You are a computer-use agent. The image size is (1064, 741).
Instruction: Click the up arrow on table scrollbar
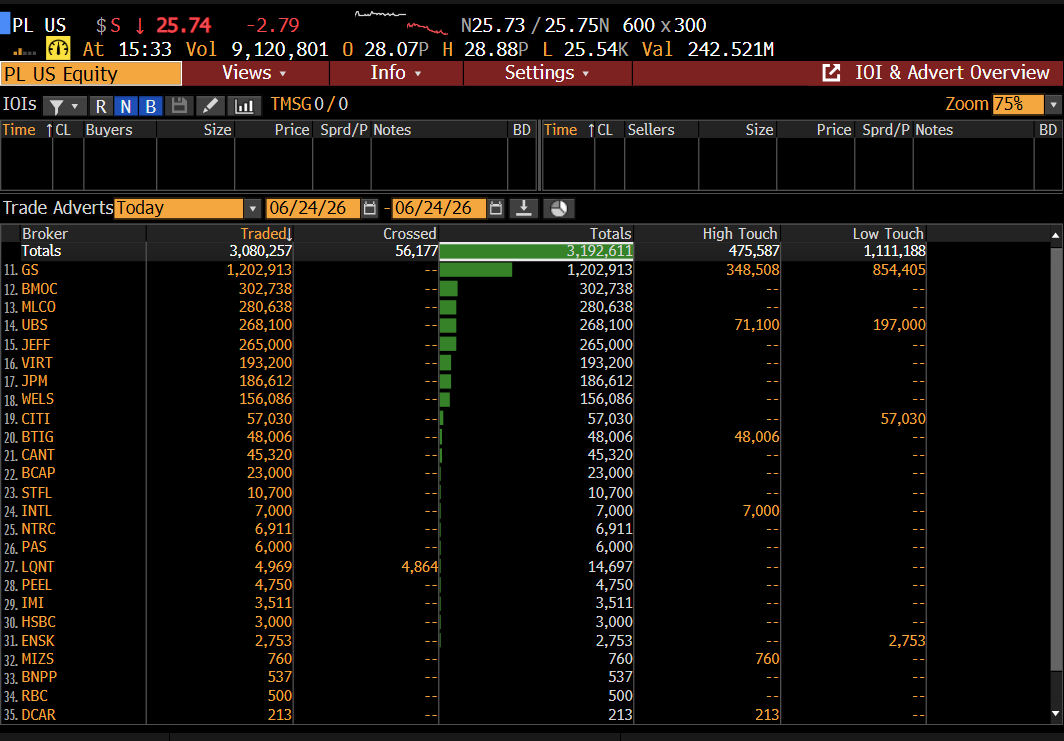coord(1055,235)
